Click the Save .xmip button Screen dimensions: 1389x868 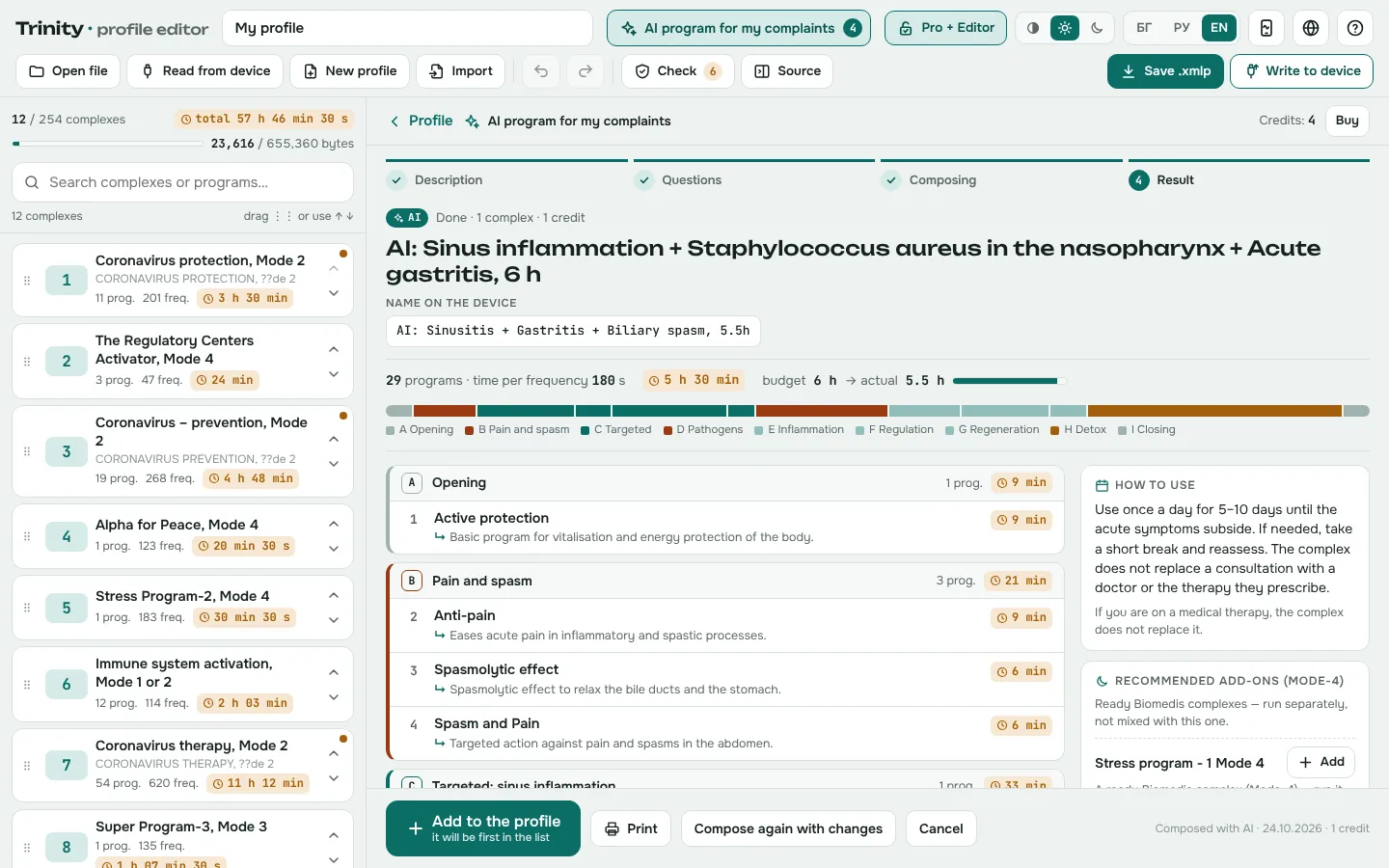1165,71
